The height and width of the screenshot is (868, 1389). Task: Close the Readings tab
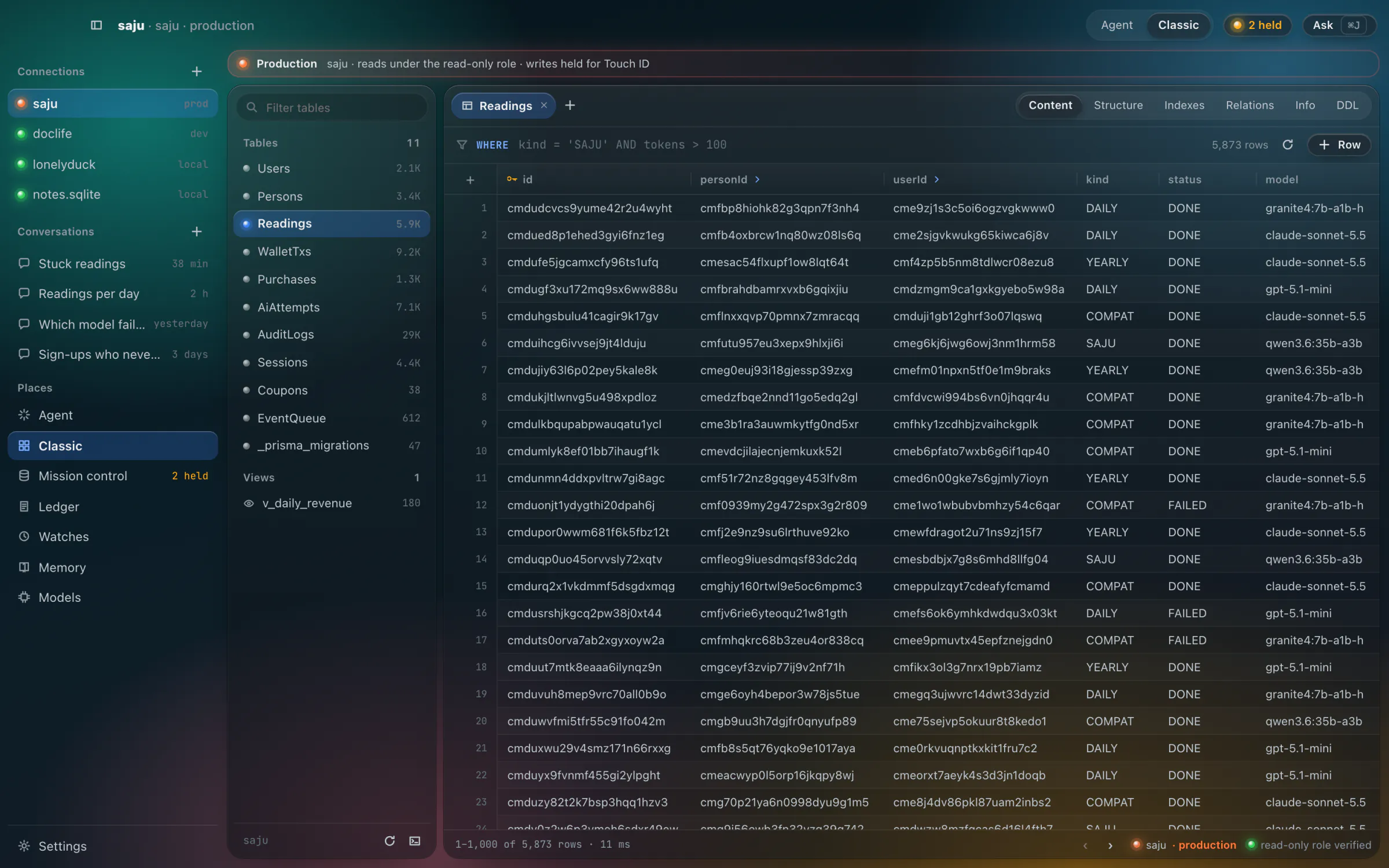[544, 105]
